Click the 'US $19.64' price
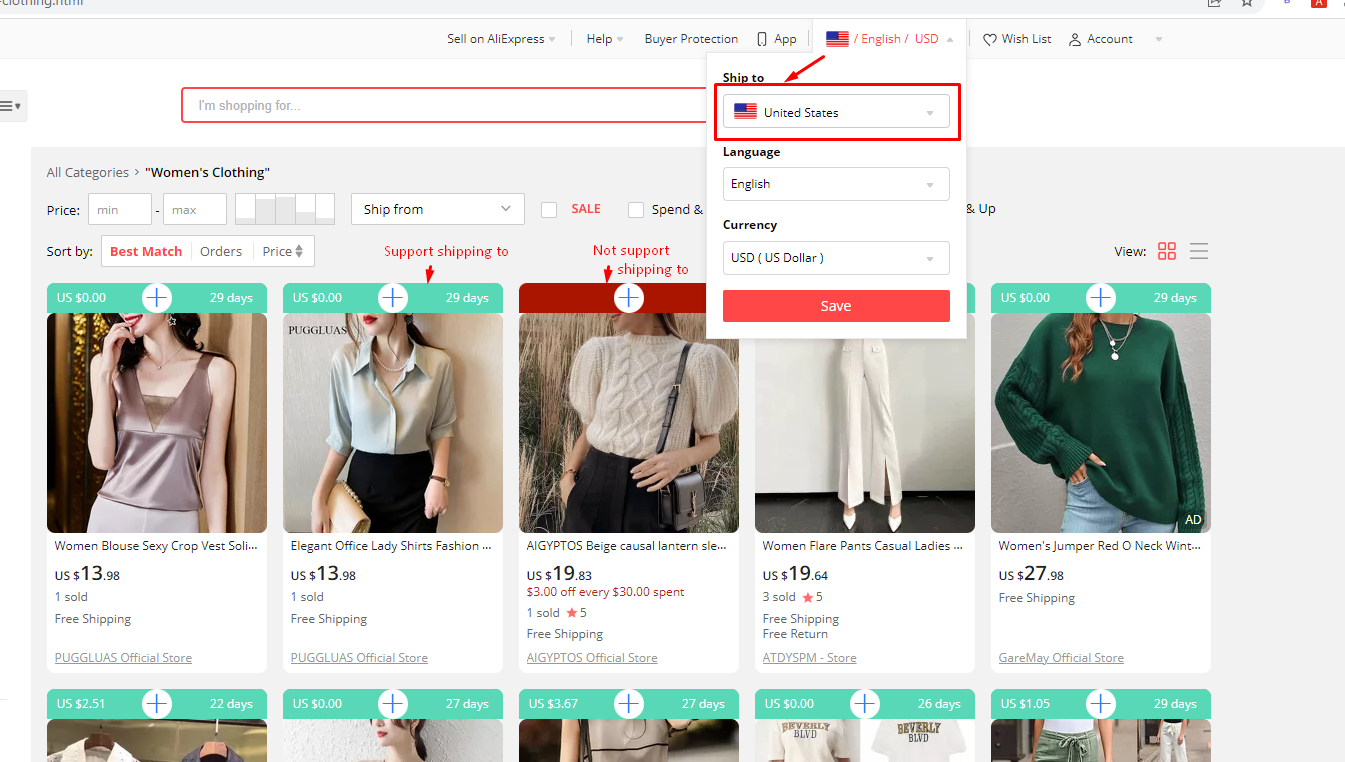Image resolution: width=1345 pixels, height=762 pixels. [x=795, y=574]
